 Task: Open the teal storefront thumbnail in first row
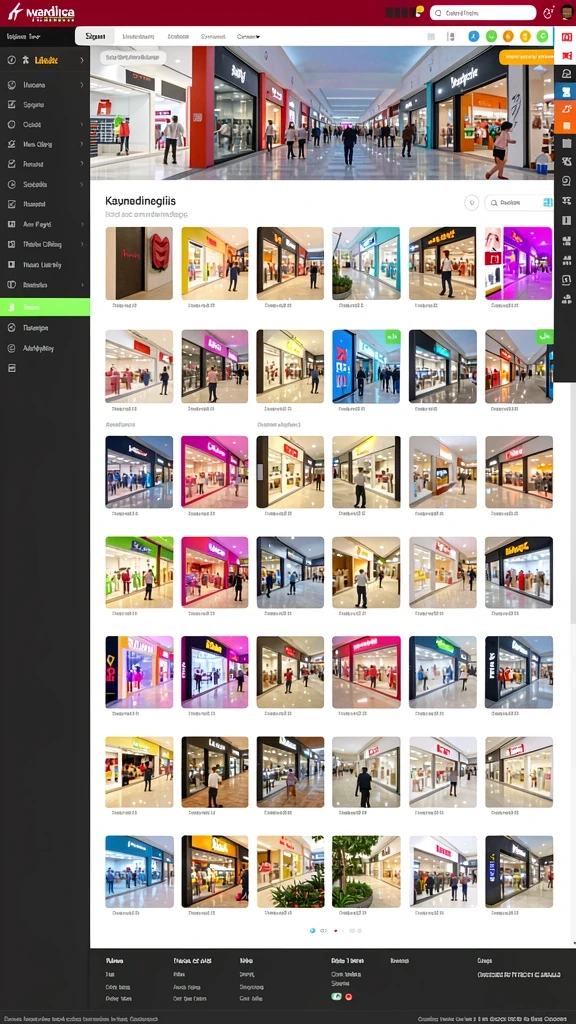(366, 263)
